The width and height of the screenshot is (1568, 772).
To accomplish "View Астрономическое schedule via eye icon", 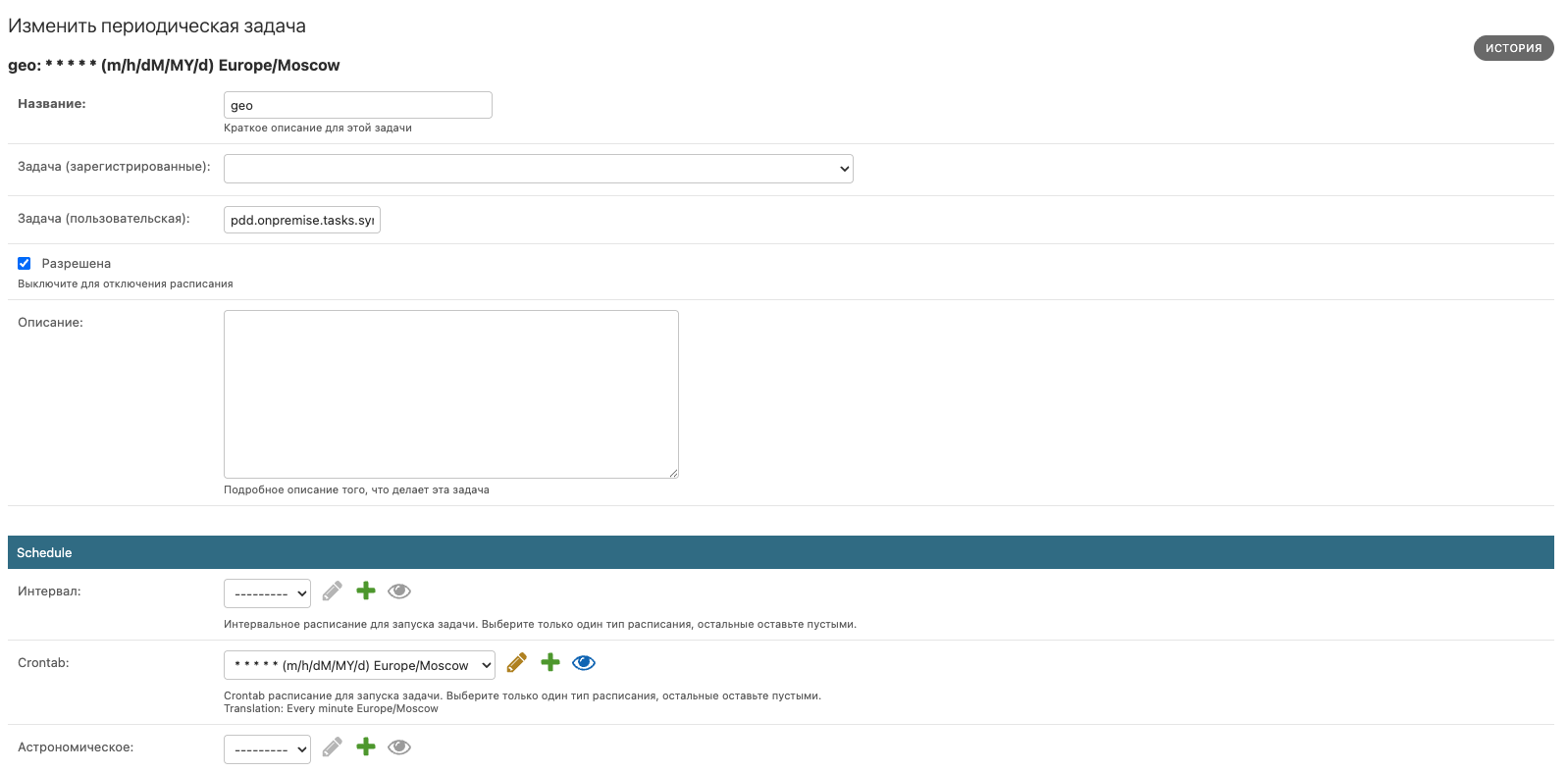I will point(399,746).
